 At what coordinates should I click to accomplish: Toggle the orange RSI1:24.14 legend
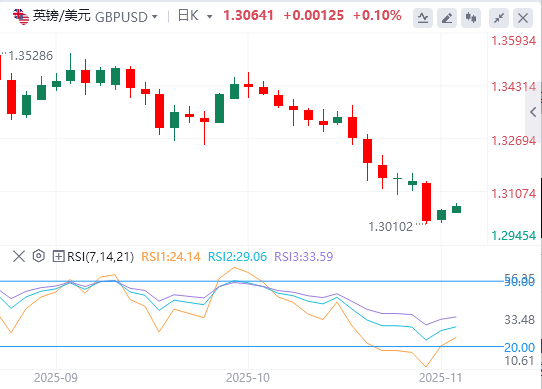pyautogui.click(x=171, y=257)
